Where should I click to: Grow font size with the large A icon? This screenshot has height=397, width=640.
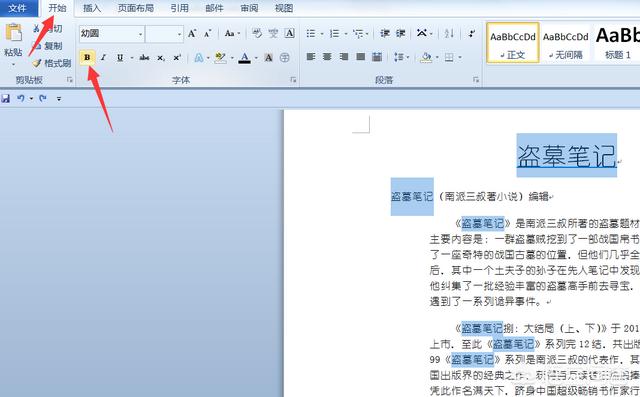coord(192,34)
